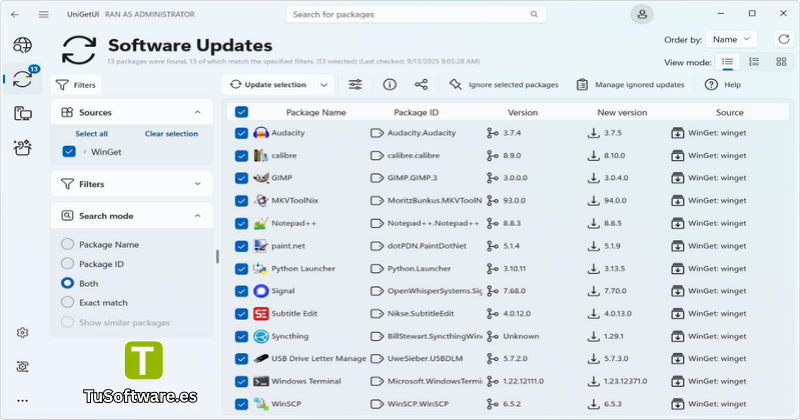Open Manage ignored updates
Viewport: 800px width, 420px height.
(x=630, y=85)
